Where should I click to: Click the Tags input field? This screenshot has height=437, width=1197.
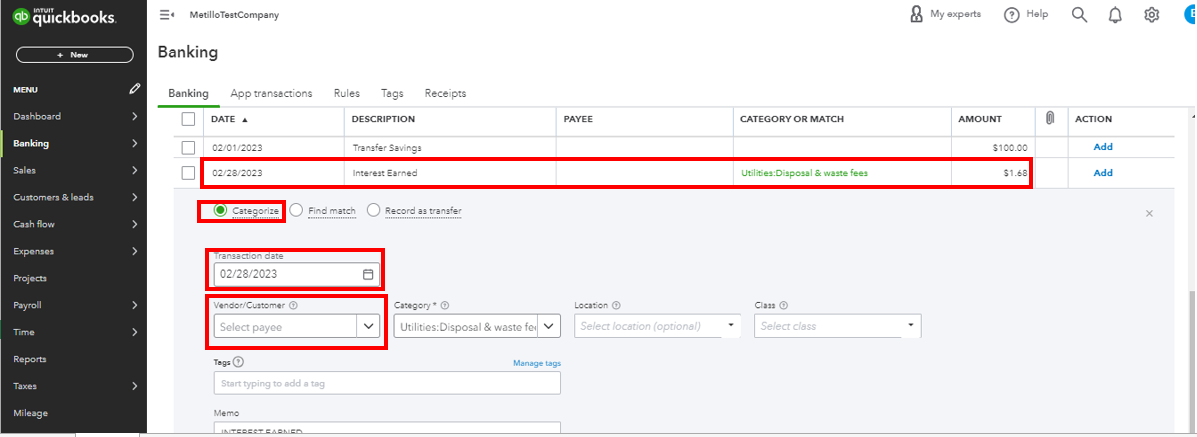click(x=387, y=383)
